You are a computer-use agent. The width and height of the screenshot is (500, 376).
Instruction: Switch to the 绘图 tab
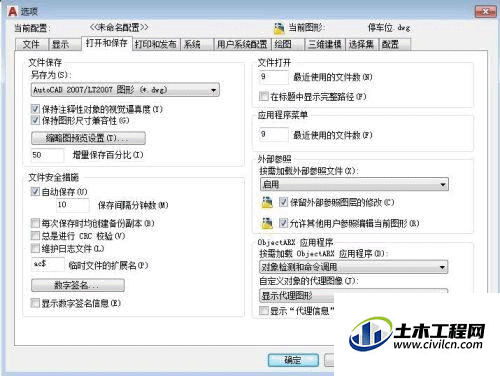pos(288,44)
